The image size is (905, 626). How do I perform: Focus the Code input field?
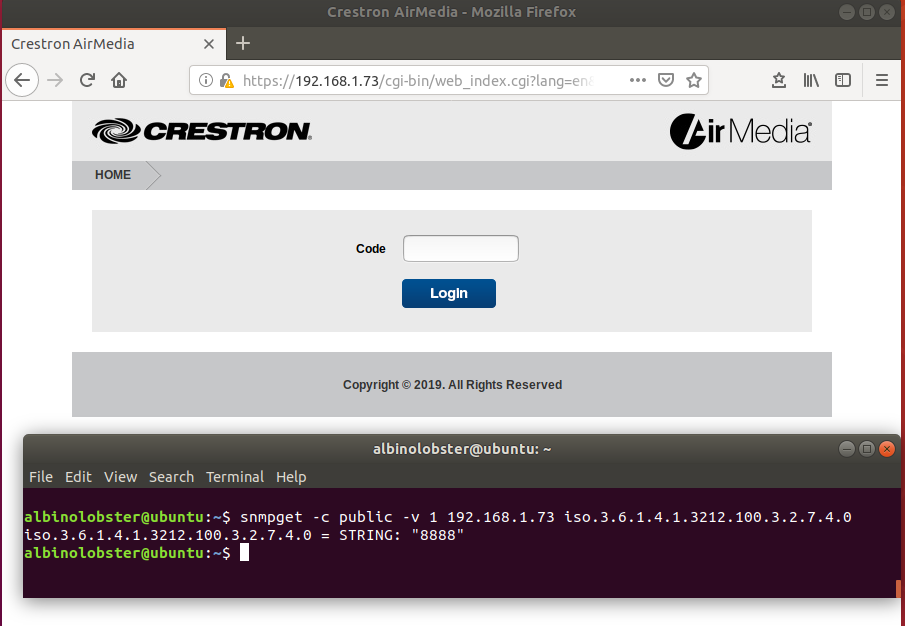[460, 249]
